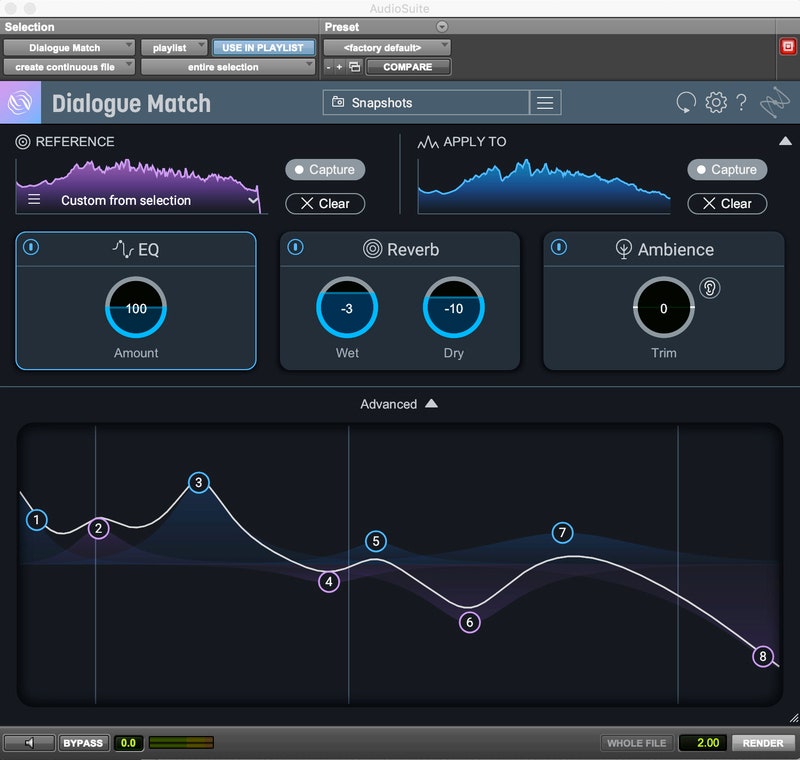The width and height of the screenshot is (800, 760).
Task: Select EQ node 3 on the curve
Action: (199, 483)
